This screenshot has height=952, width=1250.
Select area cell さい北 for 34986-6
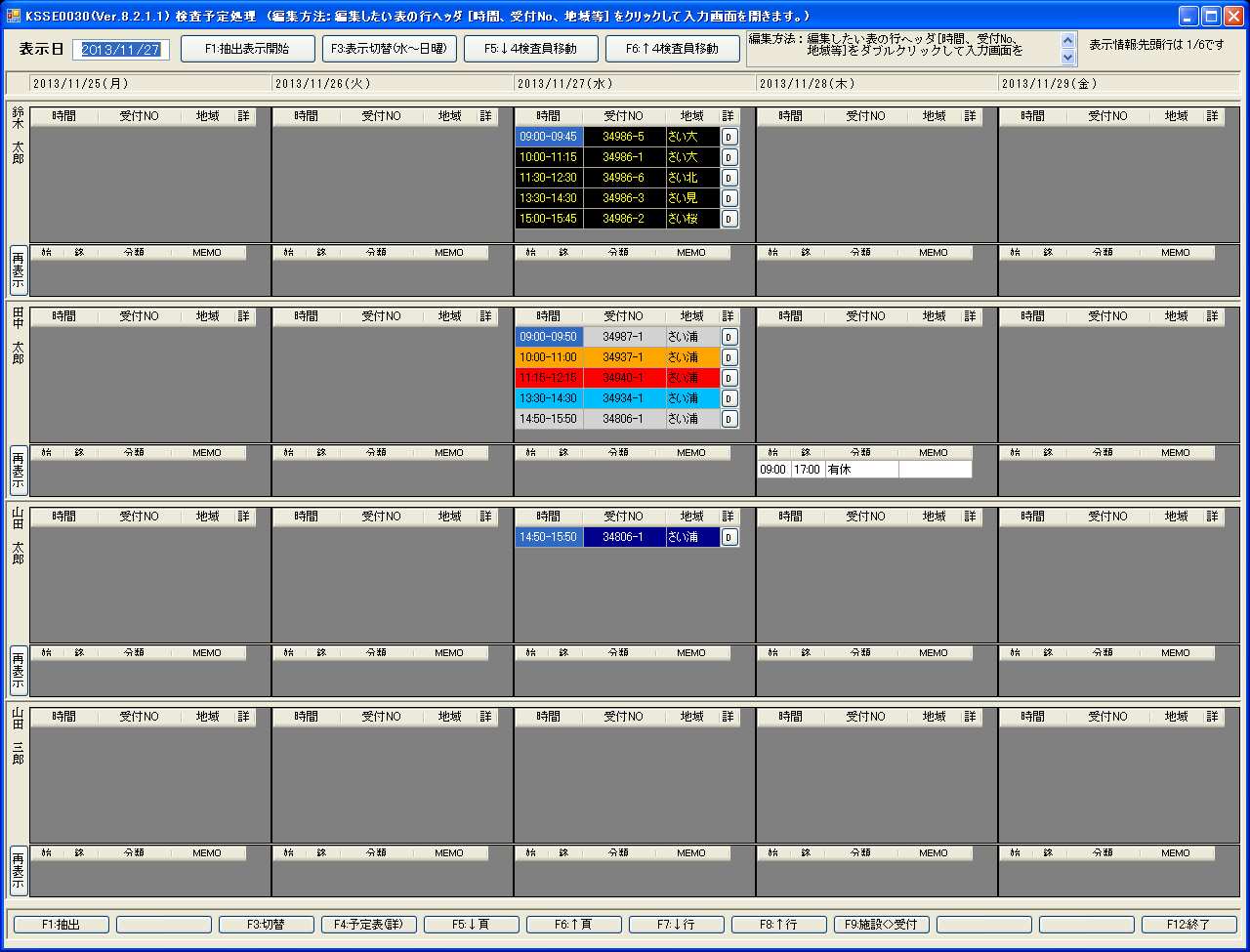click(x=692, y=178)
